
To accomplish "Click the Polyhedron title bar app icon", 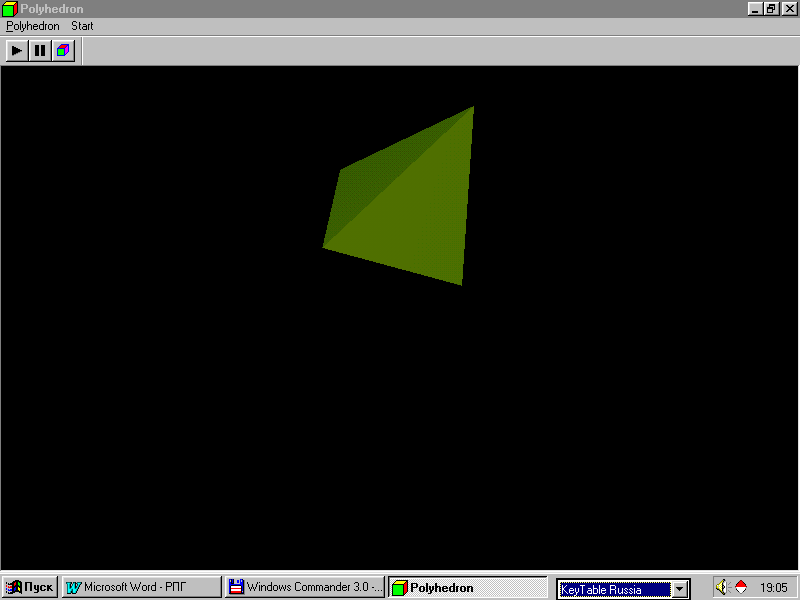I will click(x=10, y=9).
